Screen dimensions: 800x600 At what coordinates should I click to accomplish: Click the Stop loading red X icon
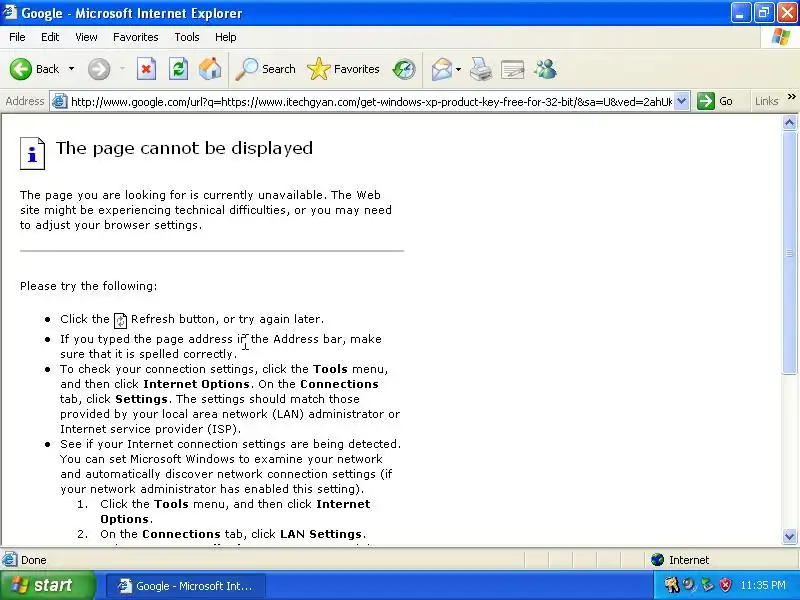coord(146,69)
